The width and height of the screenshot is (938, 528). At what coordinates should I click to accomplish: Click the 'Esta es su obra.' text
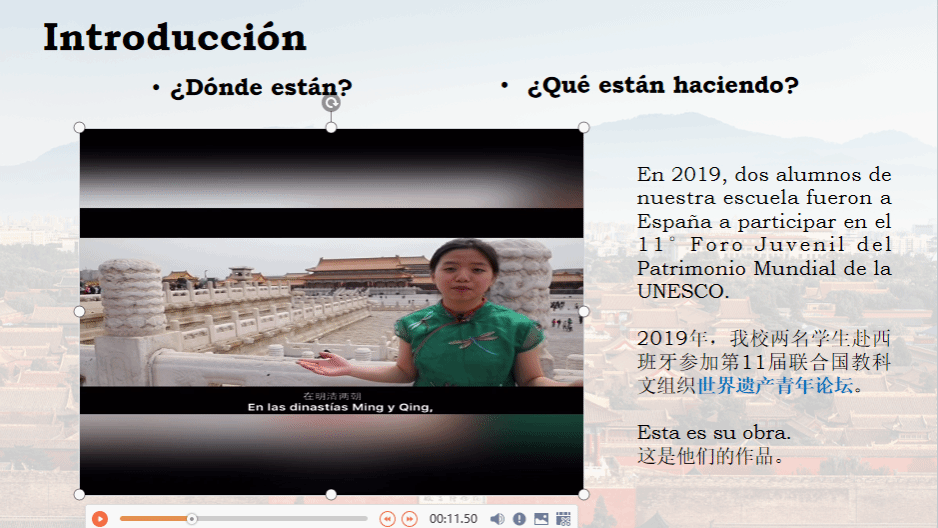(x=714, y=432)
